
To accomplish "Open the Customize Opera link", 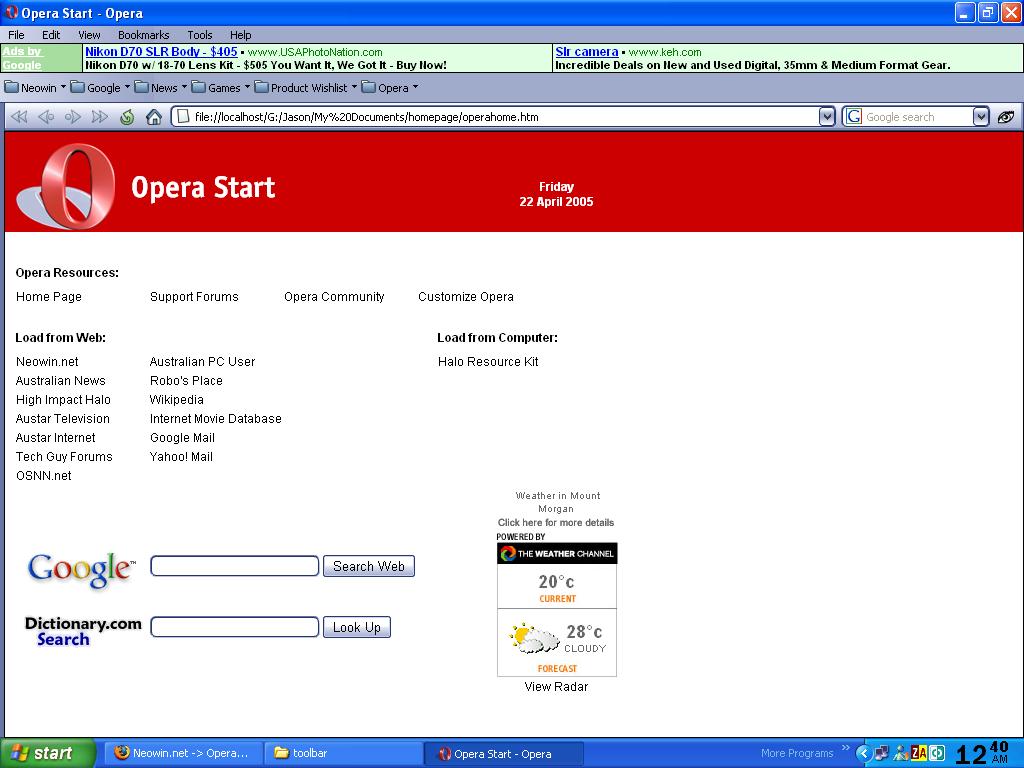I will (x=466, y=296).
